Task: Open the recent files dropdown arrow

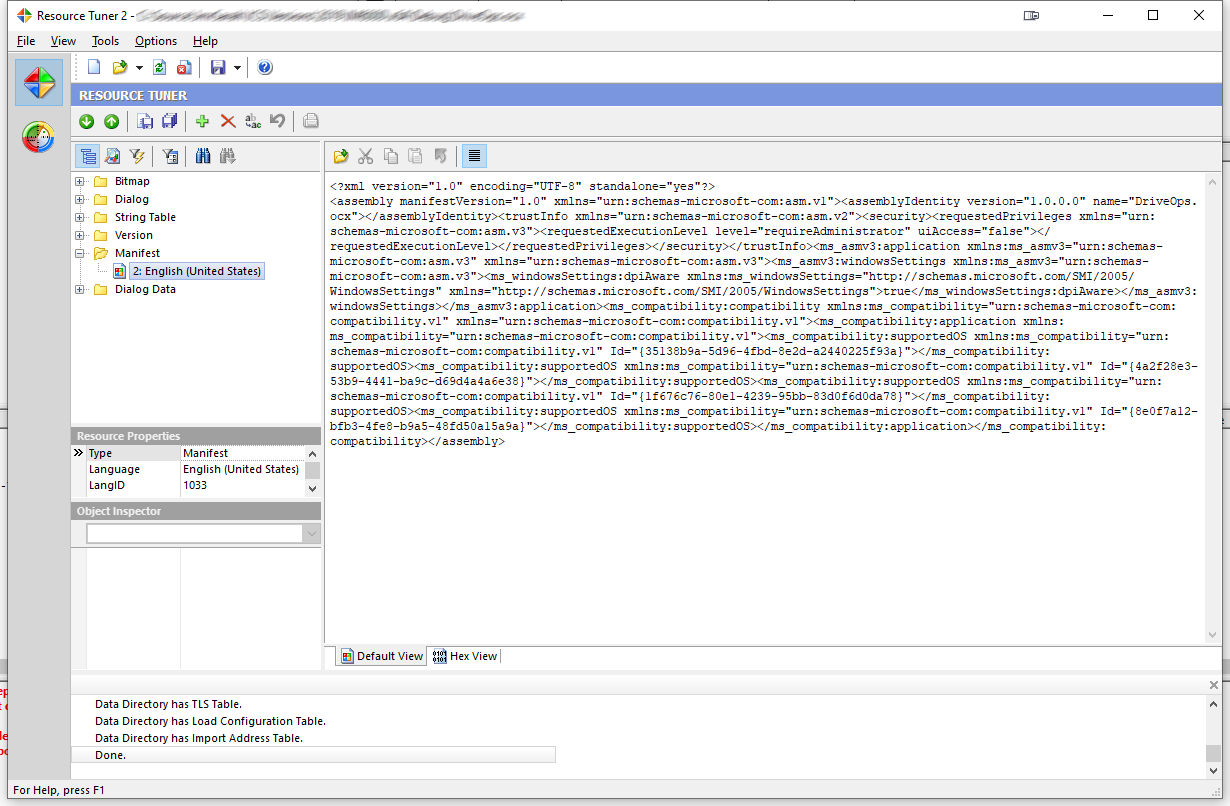Action: click(x=139, y=68)
